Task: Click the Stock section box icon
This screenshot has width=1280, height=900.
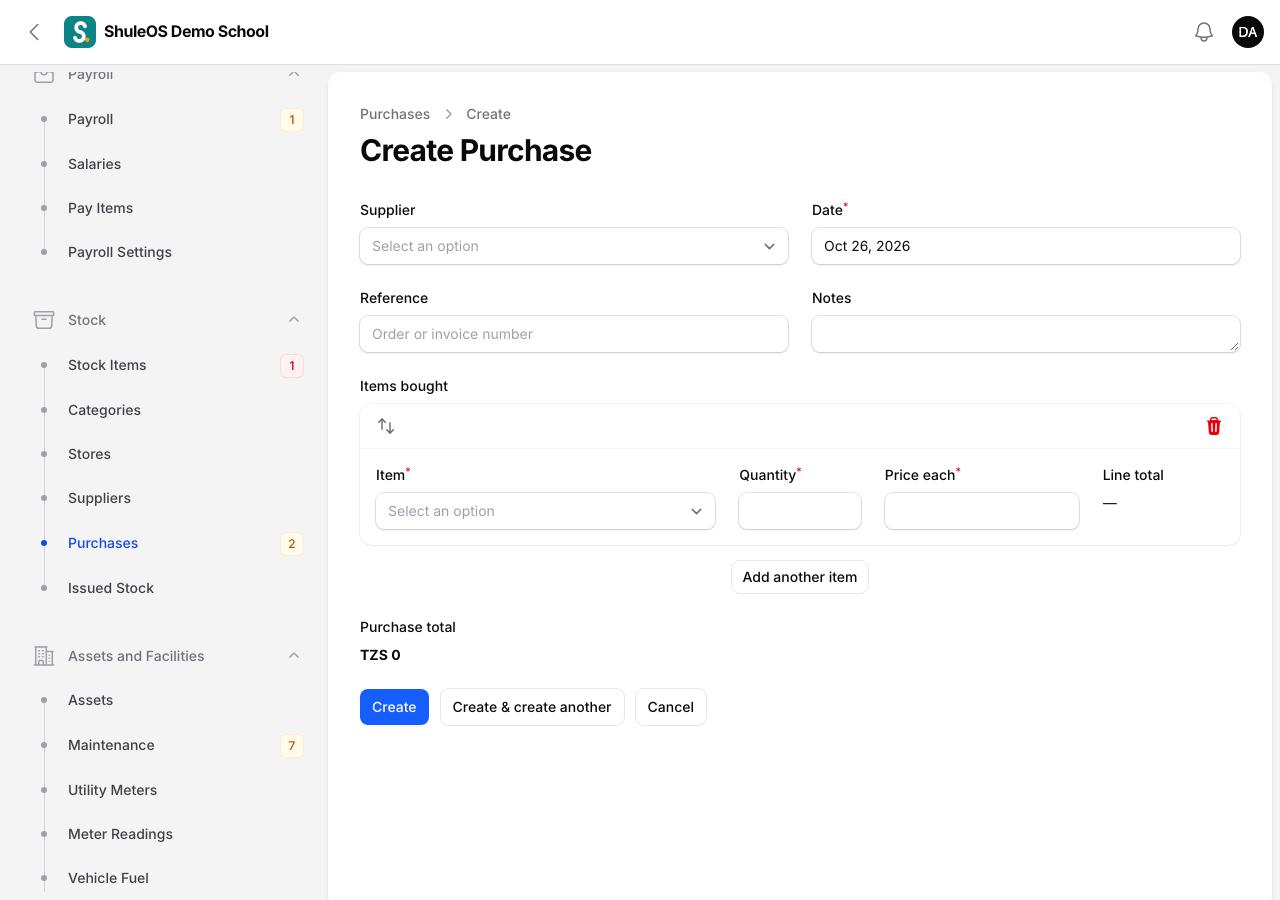Action: (44, 320)
